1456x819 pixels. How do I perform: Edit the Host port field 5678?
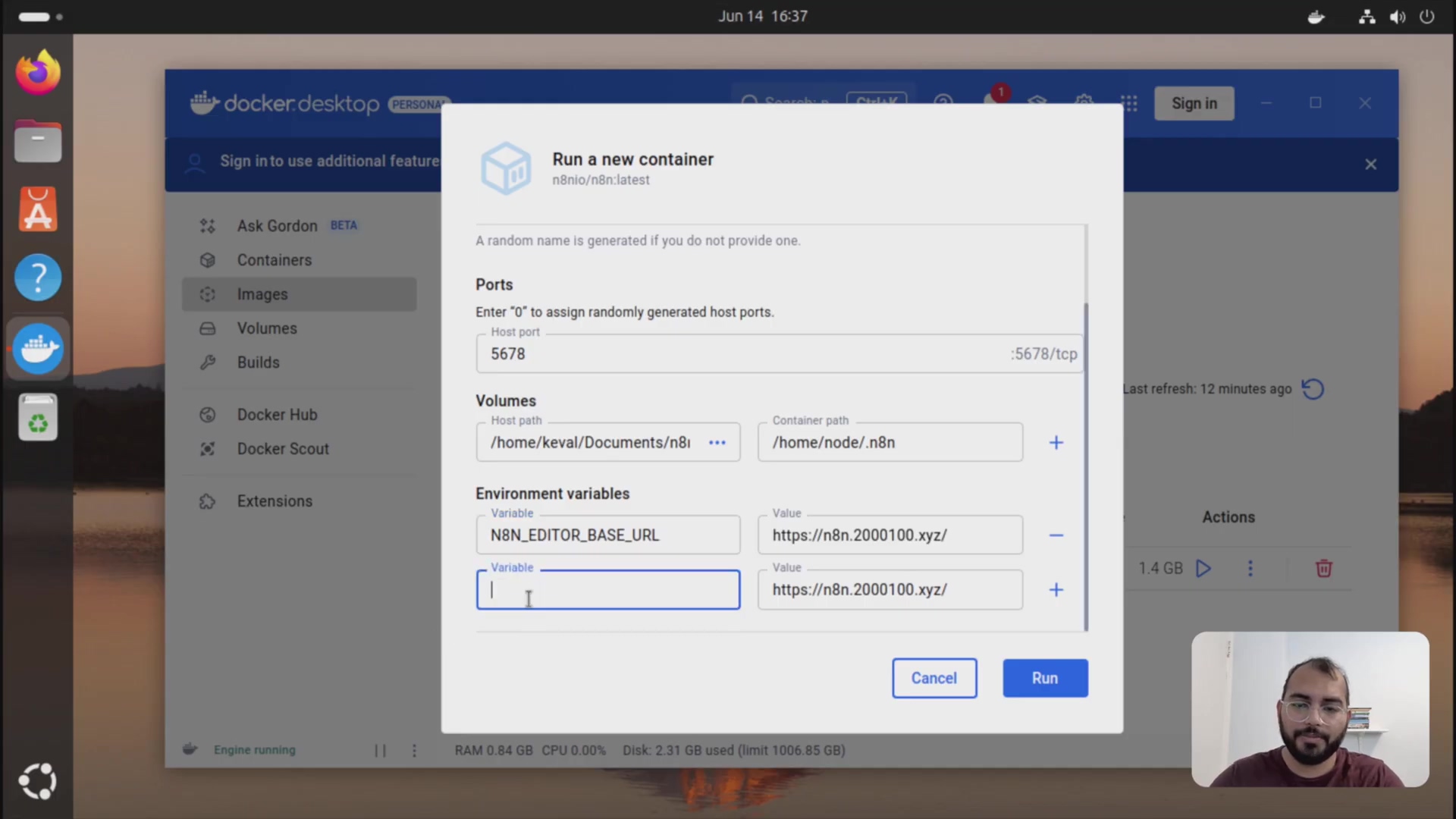780,354
